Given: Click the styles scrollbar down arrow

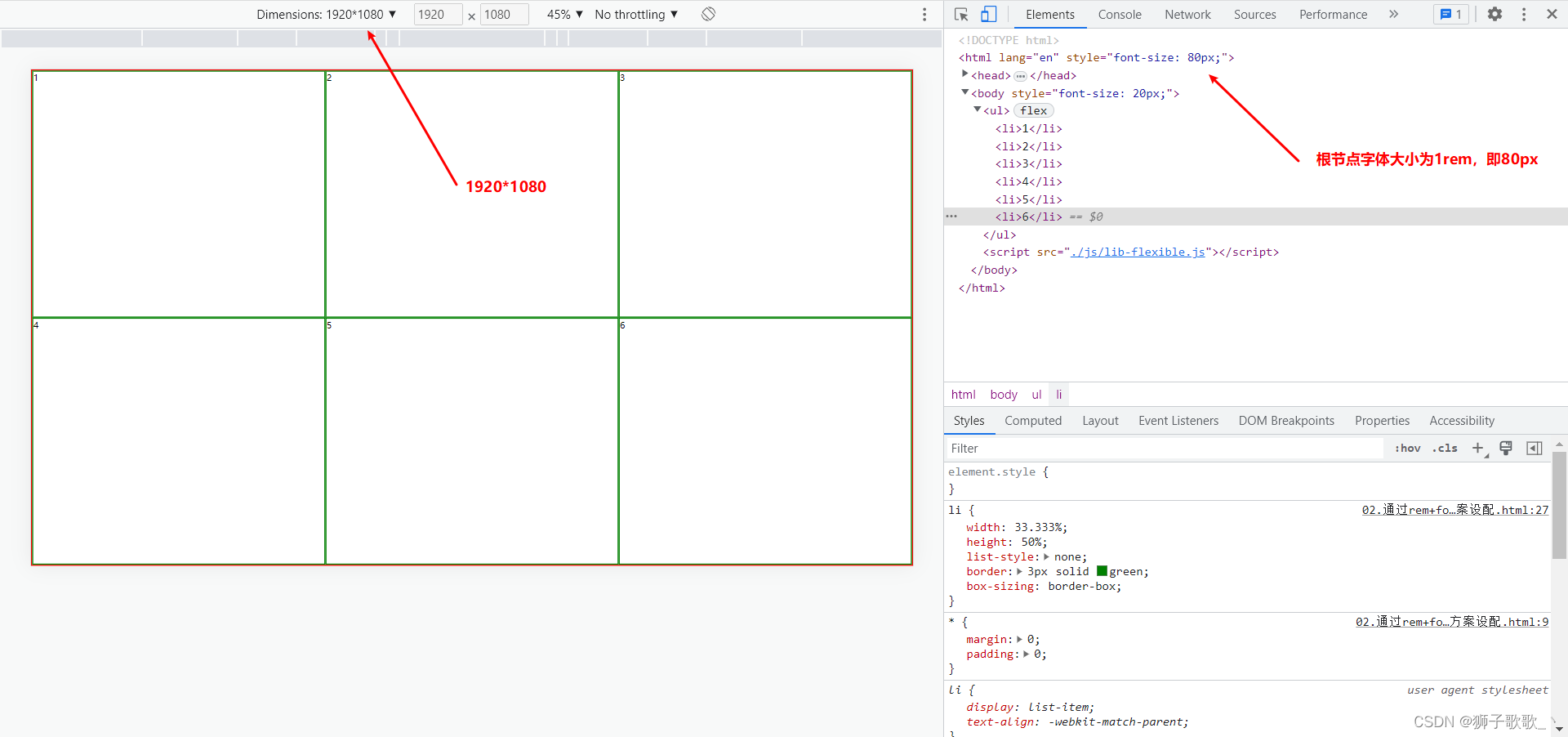Looking at the screenshot, I should pyautogui.click(x=1559, y=729).
